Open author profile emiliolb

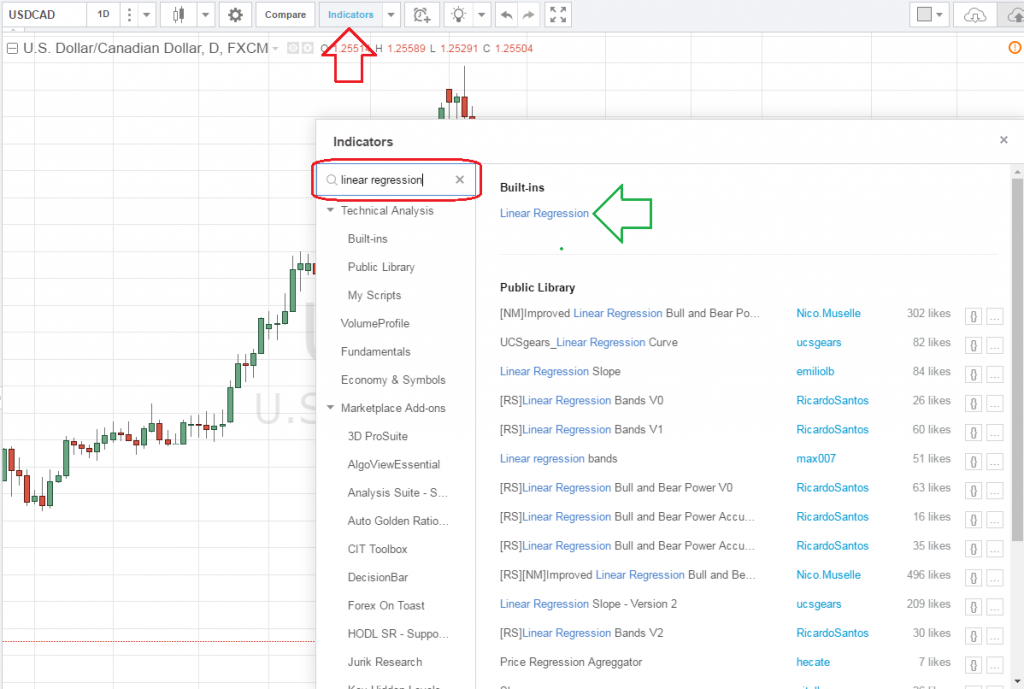tap(815, 372)
